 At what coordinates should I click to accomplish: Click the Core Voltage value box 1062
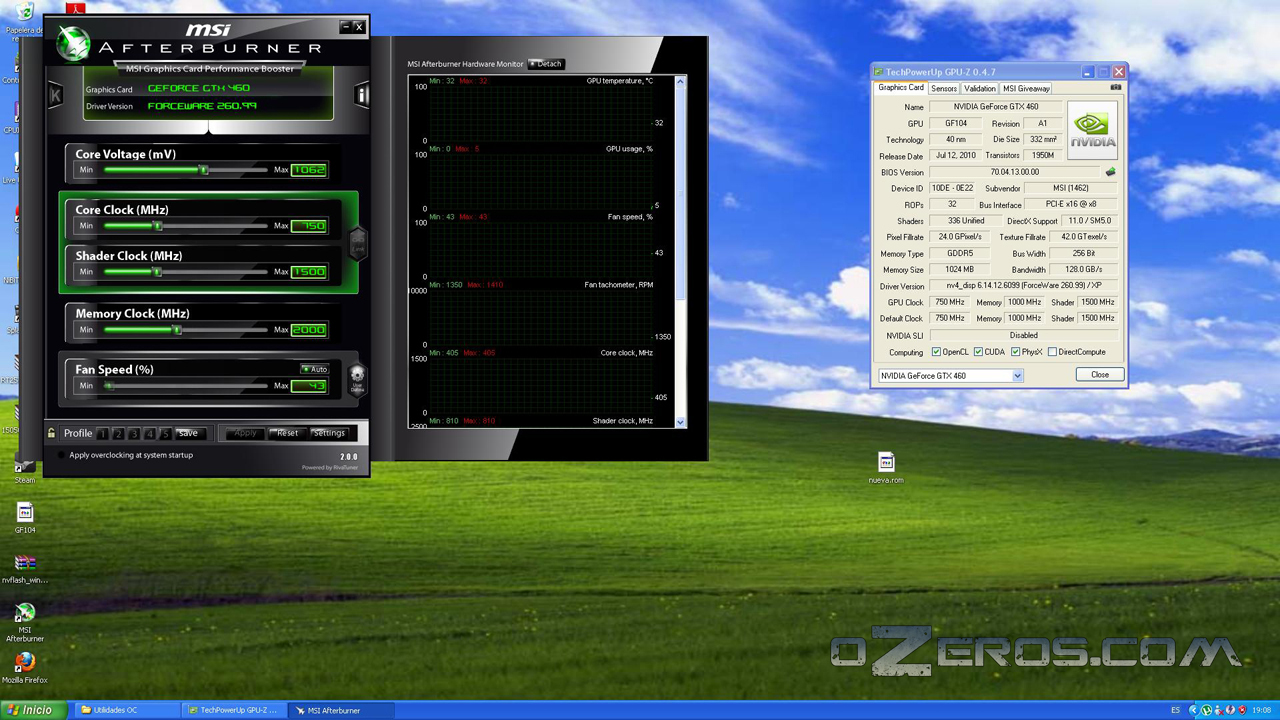pos(309,170)
